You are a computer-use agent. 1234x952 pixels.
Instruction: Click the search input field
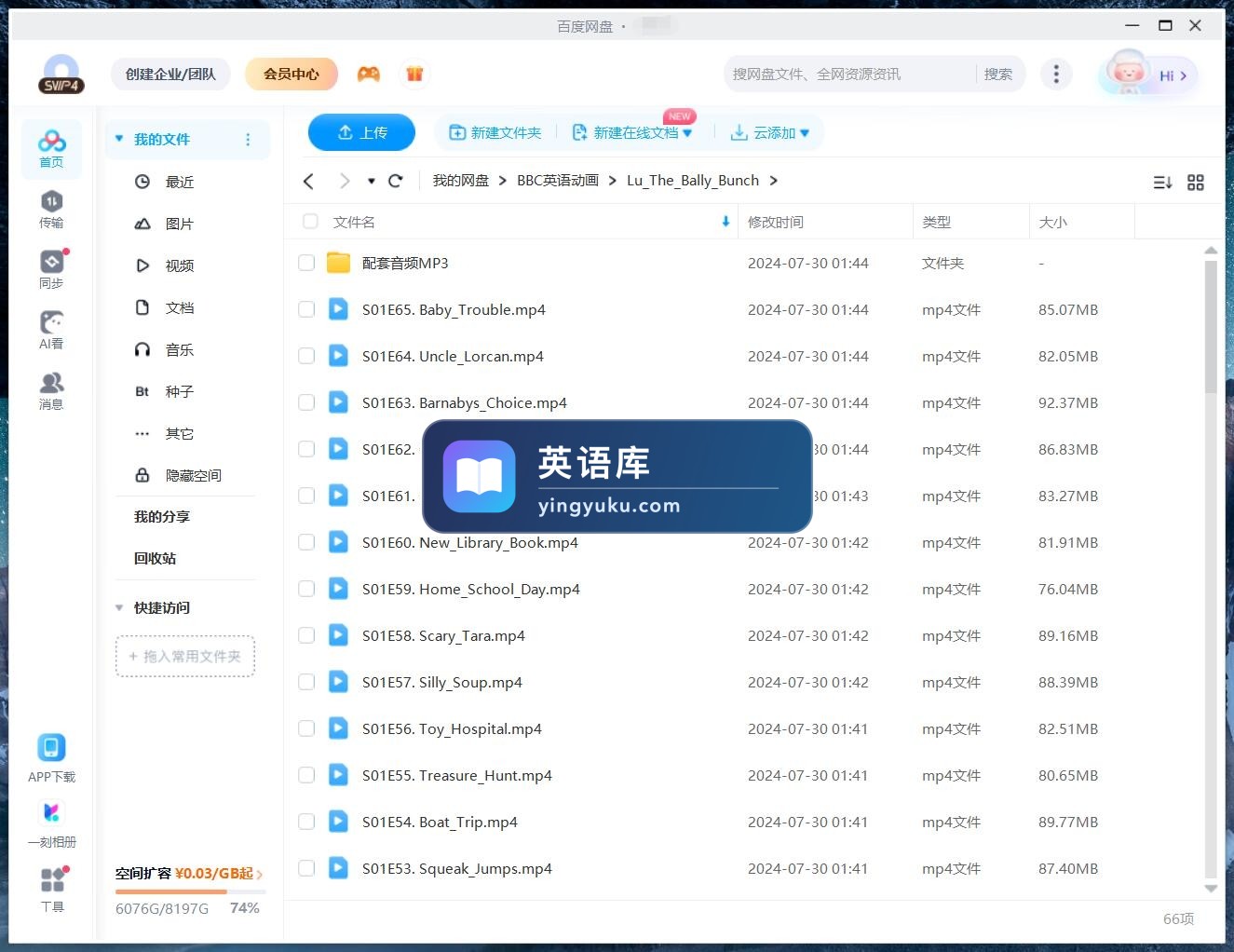pyautogui.click(x=850, y=74)
